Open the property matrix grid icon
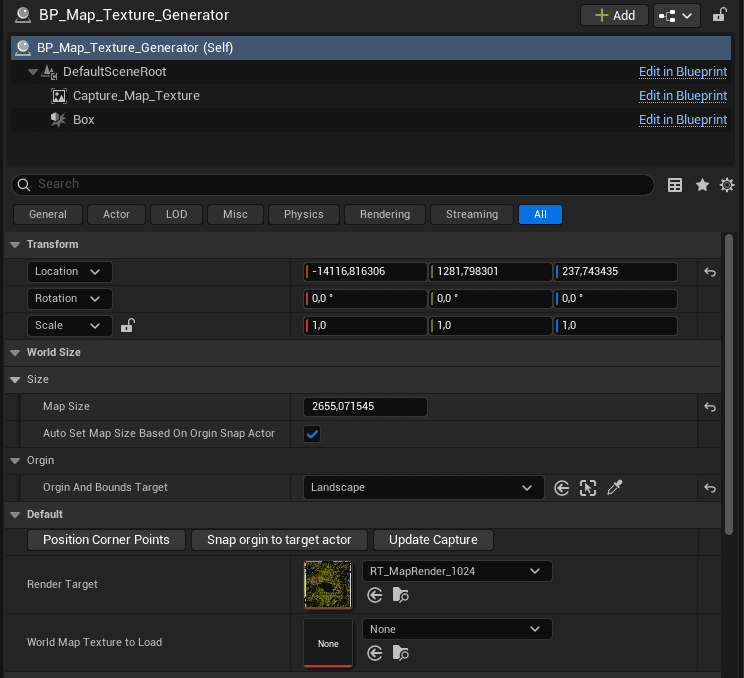This screenshot has height=678, width=744. [x=675, y=185]
